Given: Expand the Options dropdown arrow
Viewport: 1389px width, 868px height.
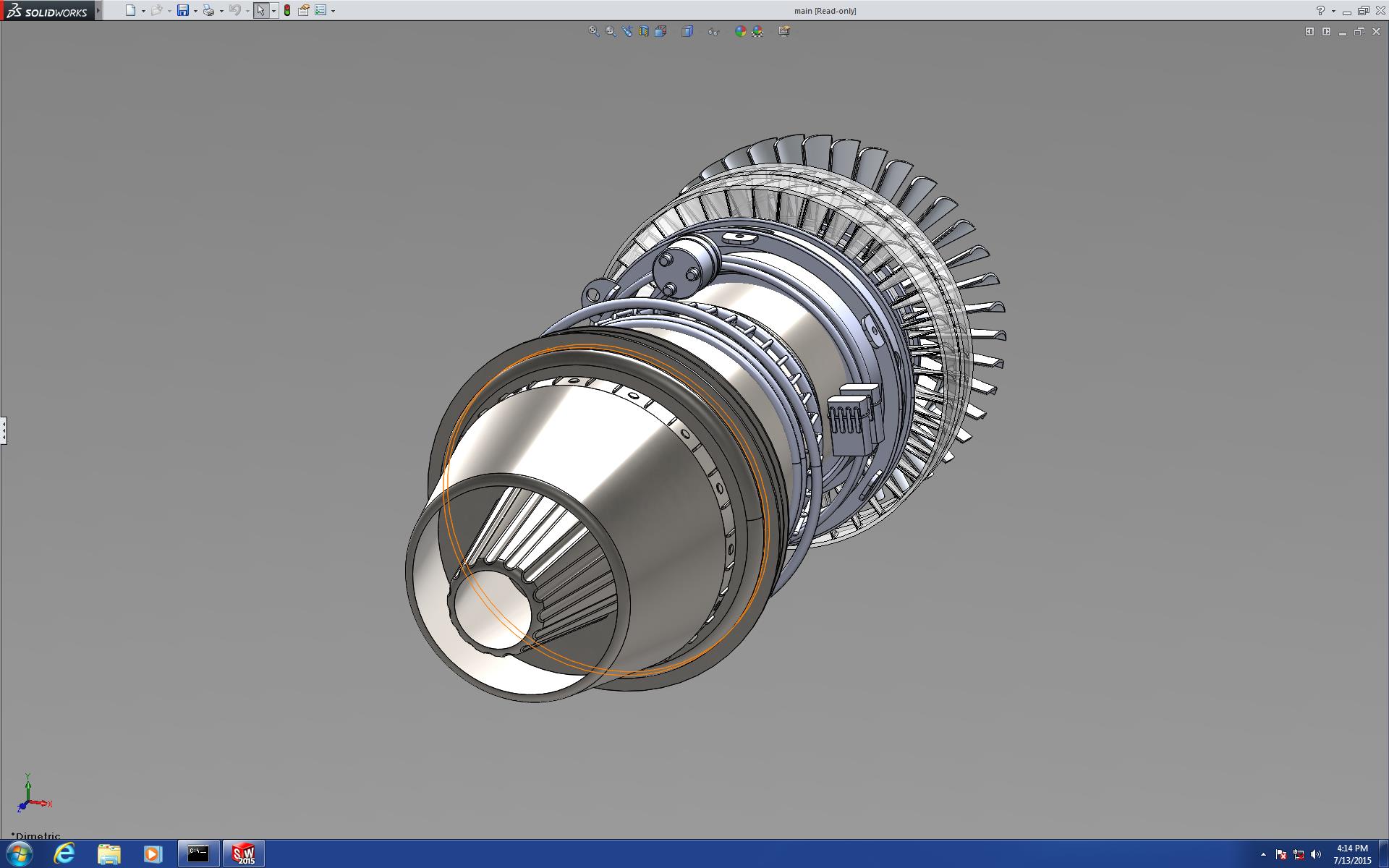Looking at the screenshot, I should pos(333,11).
